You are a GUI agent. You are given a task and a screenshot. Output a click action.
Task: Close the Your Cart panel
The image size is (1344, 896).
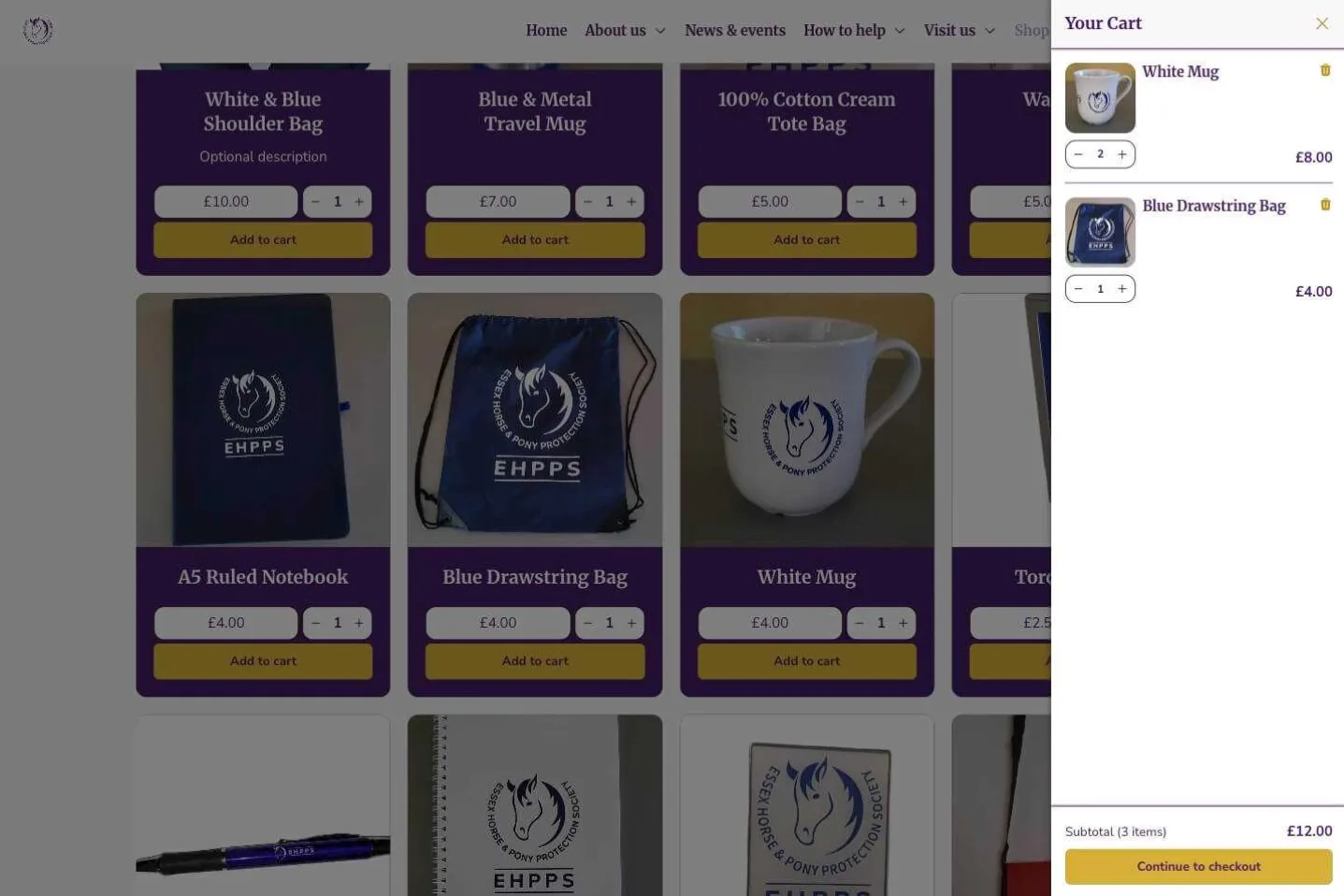click(1322, 23)
